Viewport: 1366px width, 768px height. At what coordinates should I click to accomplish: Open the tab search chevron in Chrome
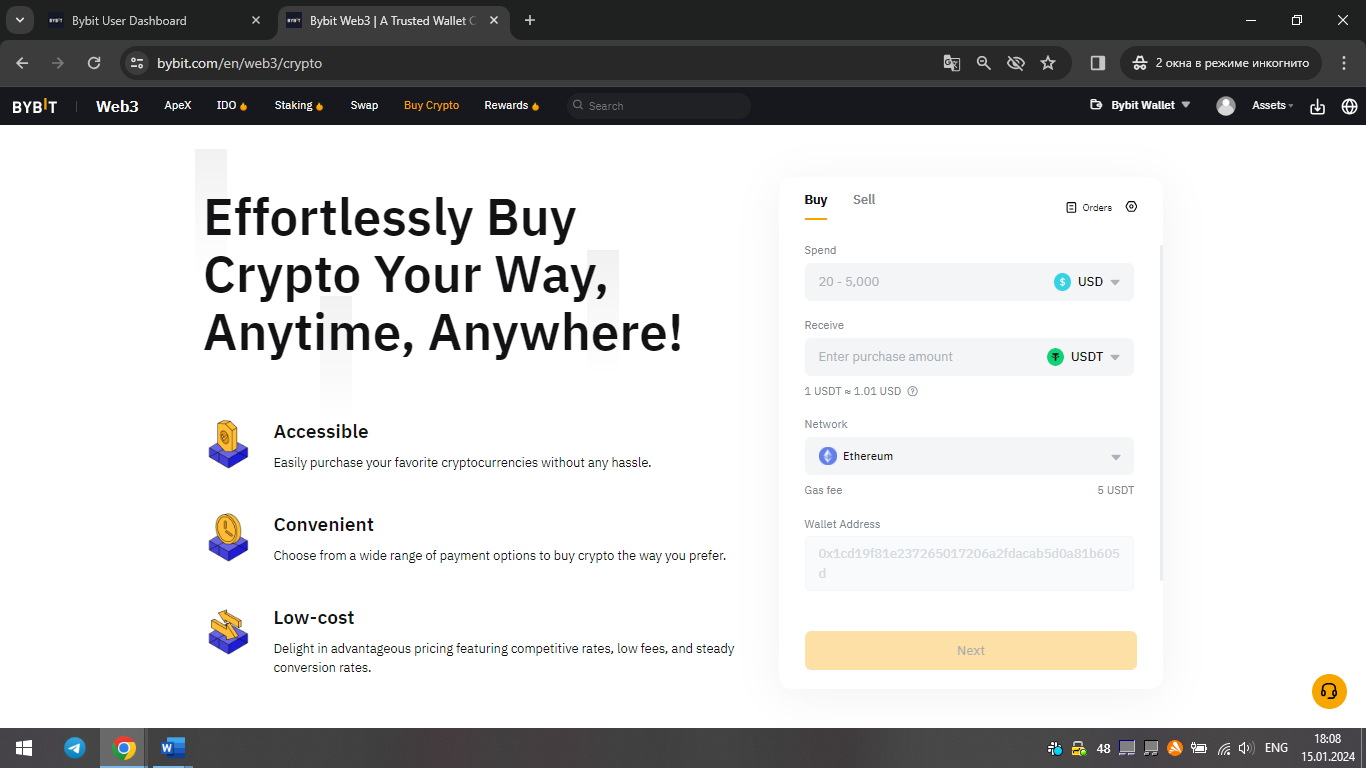point(19,20)
